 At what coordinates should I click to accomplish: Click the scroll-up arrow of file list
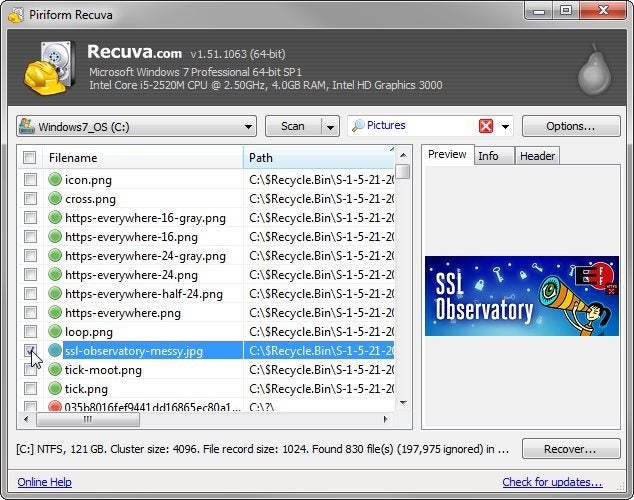403,155
